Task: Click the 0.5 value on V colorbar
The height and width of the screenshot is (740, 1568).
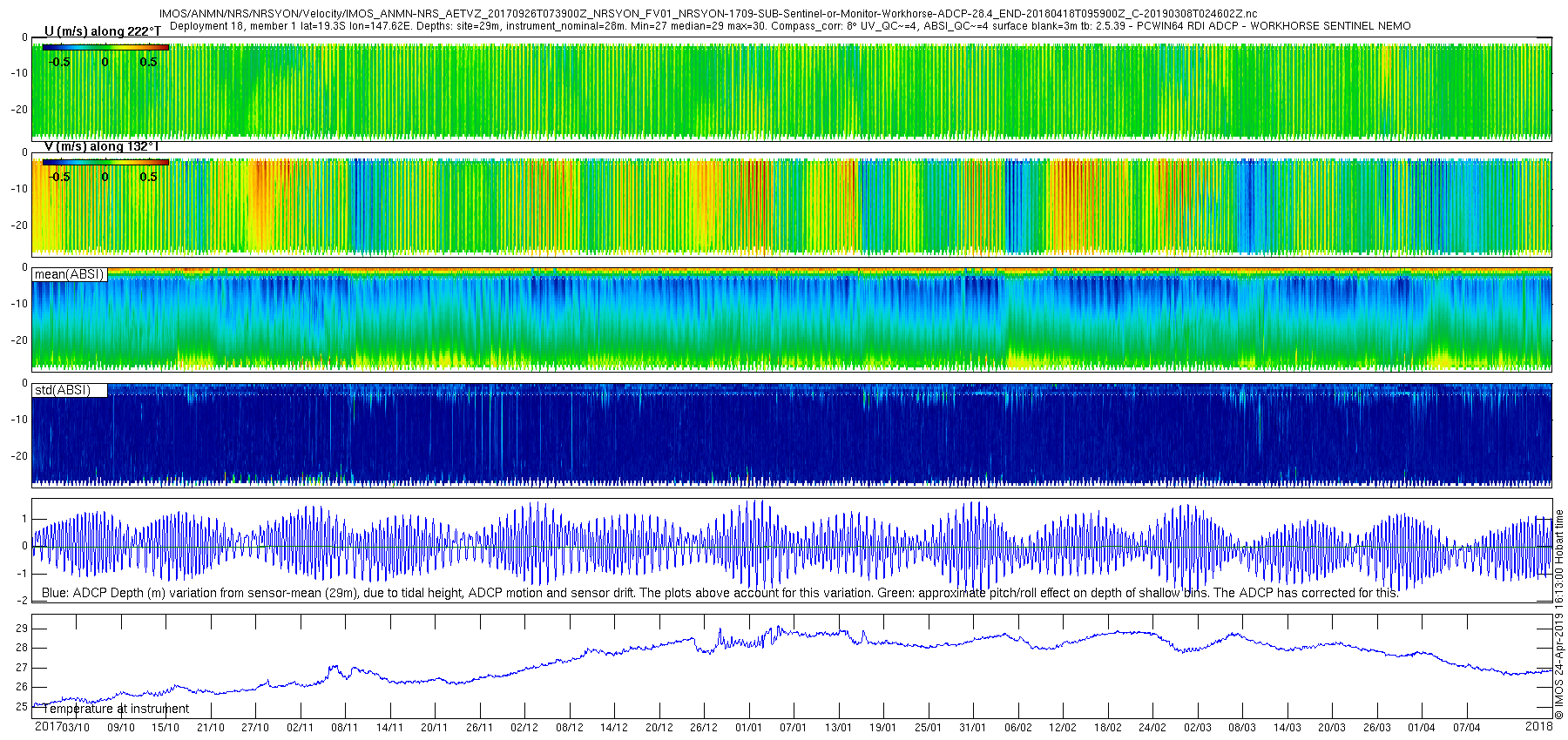Action: click(148, 177)
